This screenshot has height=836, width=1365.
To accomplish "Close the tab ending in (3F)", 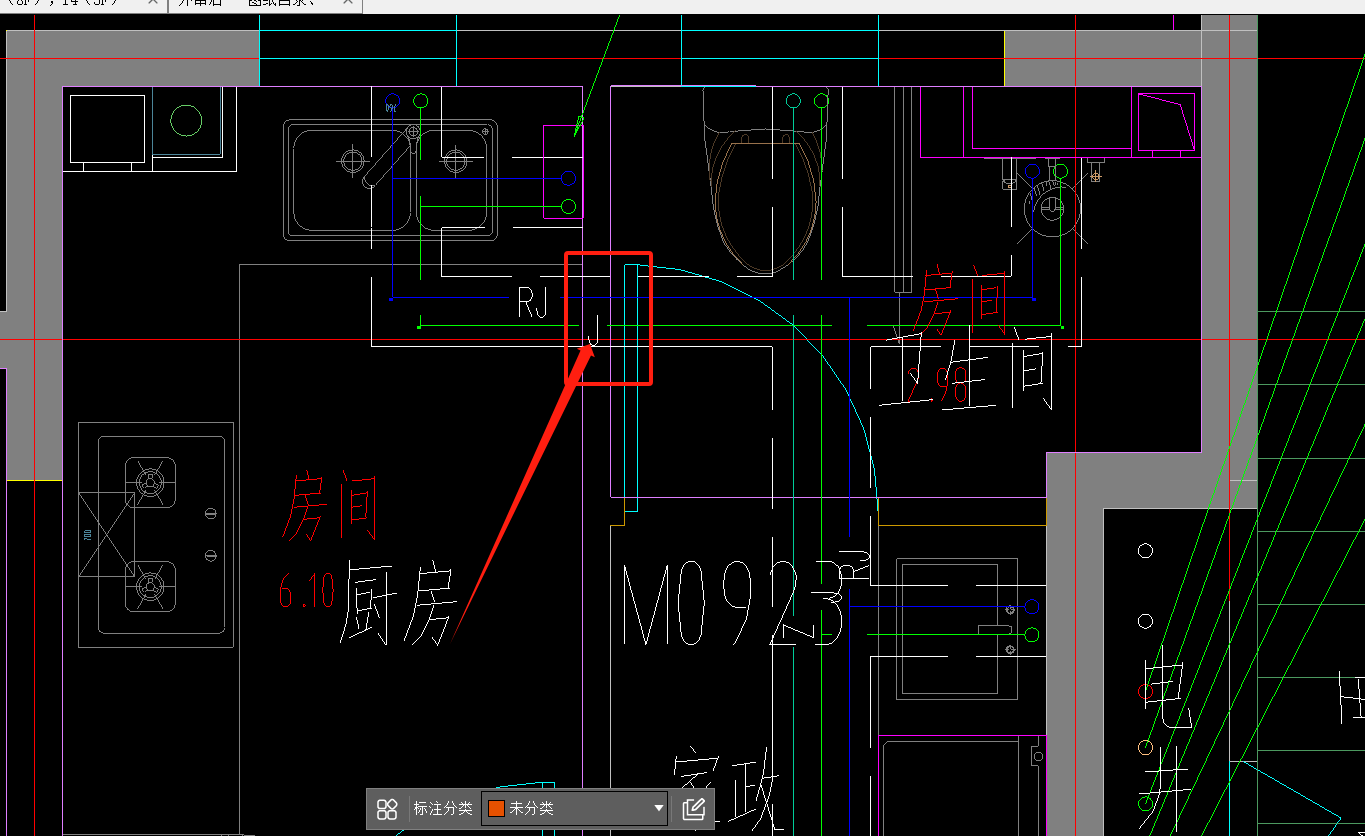I will (x=153, y=3).
